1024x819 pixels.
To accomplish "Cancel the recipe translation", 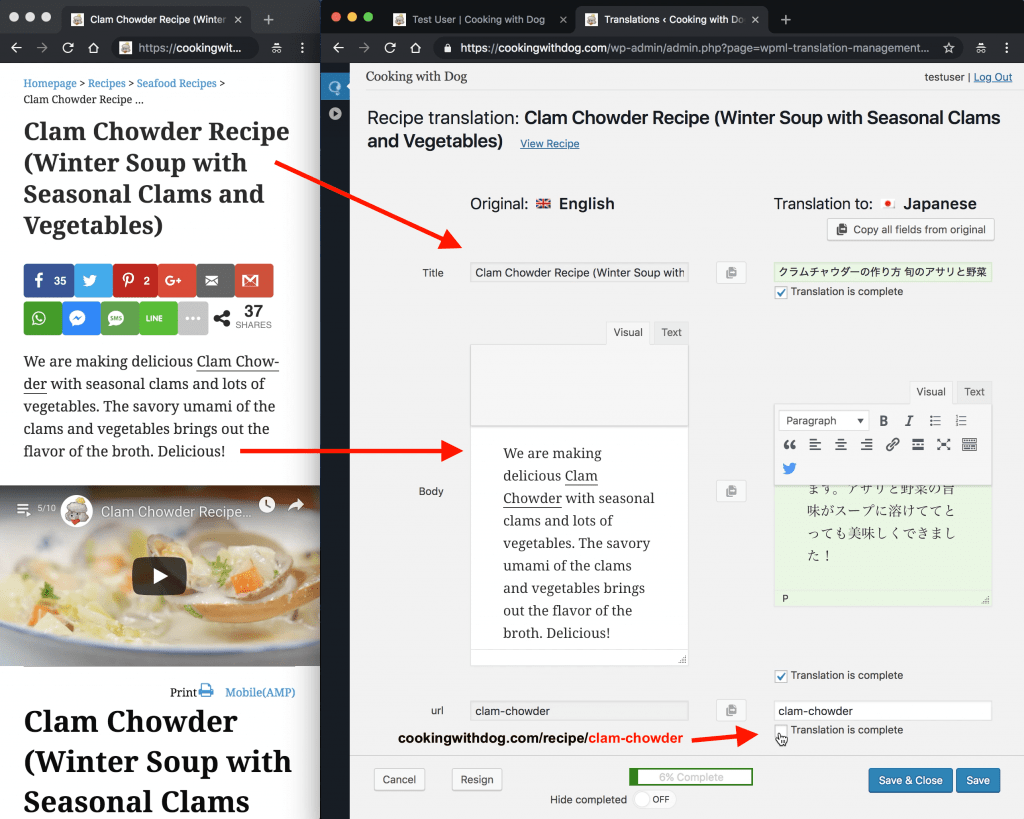I will click(399, 779).
